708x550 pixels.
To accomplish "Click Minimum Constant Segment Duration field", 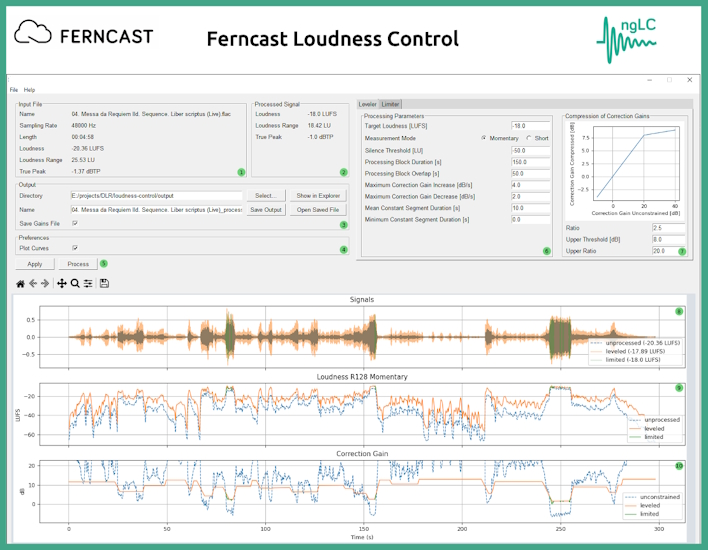I will pos(531,219).
